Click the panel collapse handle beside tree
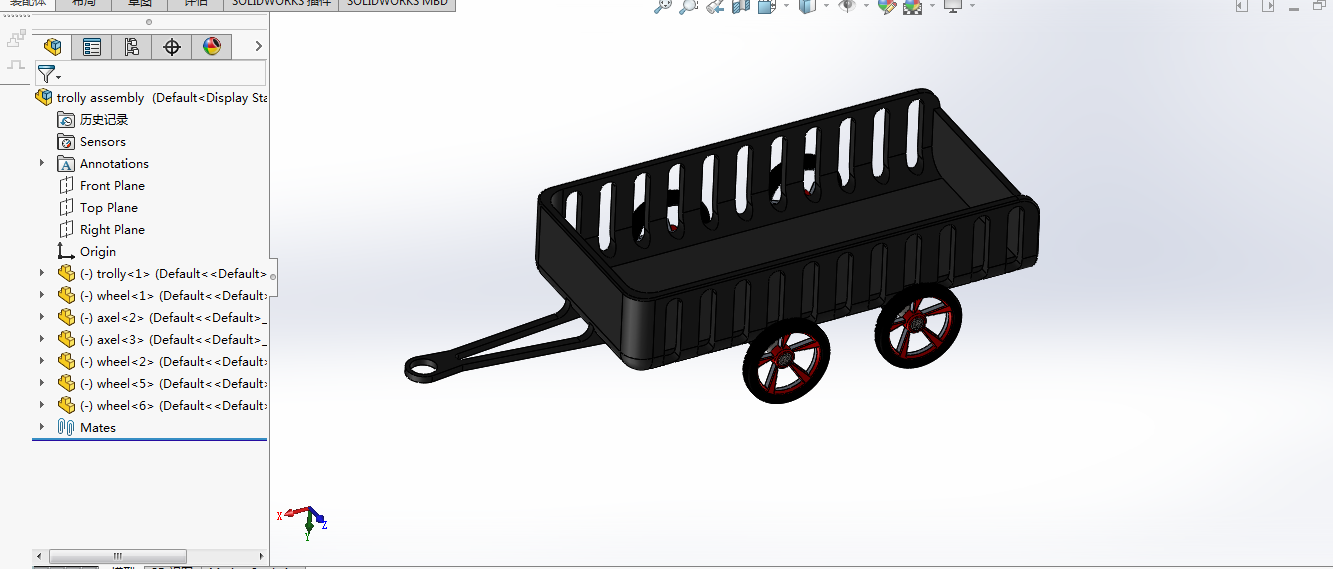 coord(273,275)
